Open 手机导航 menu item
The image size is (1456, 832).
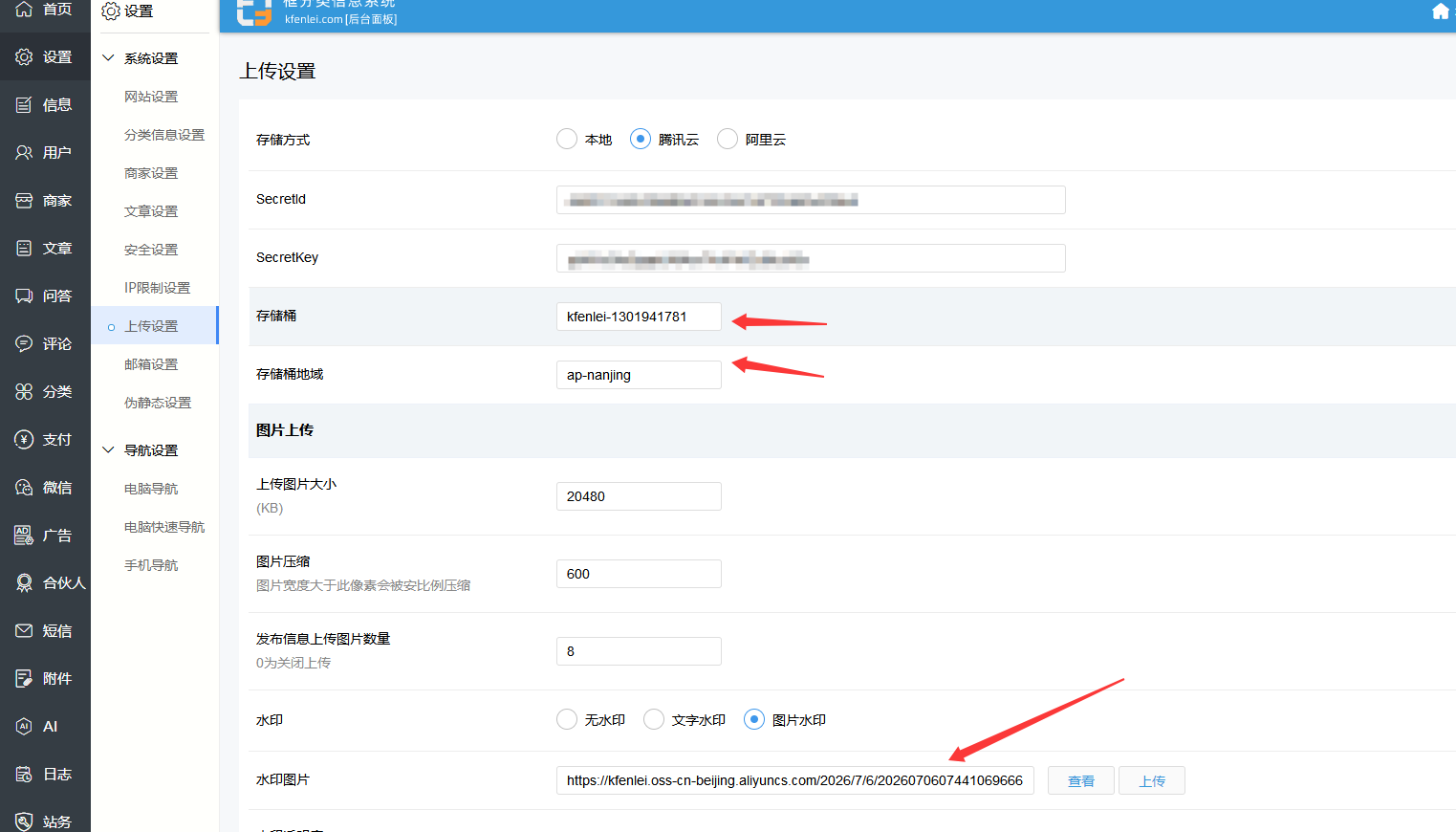(x=151, y=565)
